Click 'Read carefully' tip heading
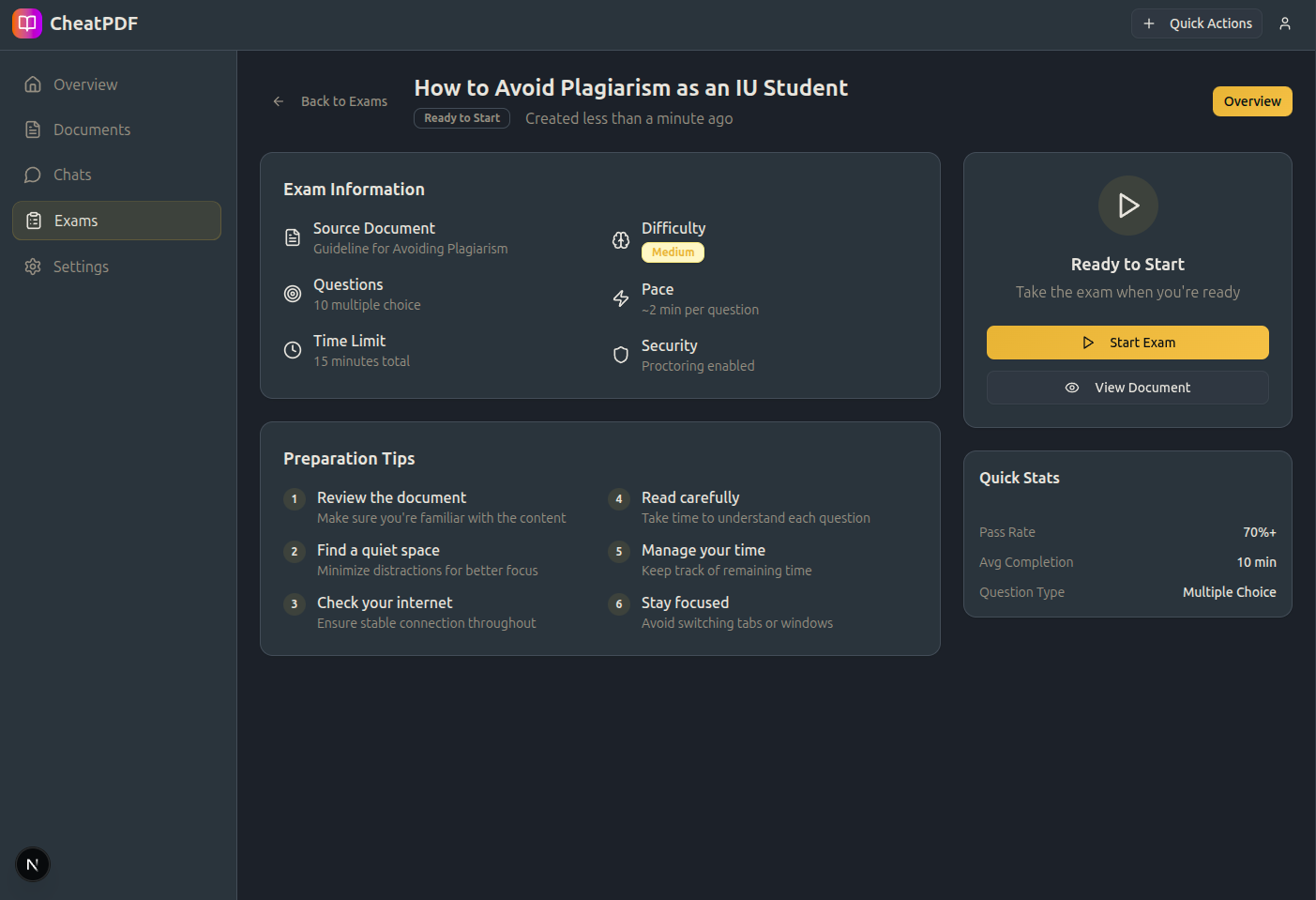Image resolution: width=1316 pixels, height=900 pixels. (690, 497)
